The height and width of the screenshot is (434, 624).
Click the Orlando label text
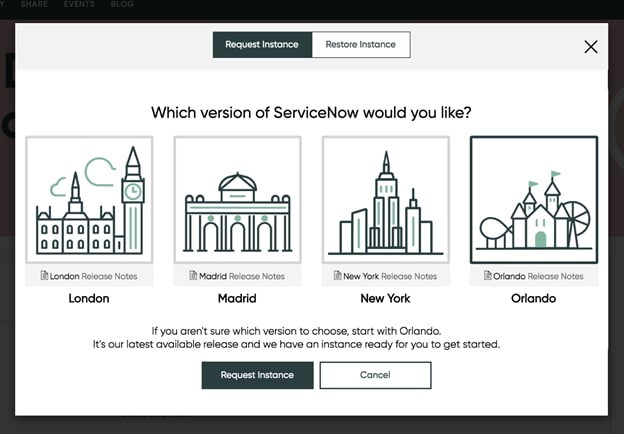coord(534,298)
